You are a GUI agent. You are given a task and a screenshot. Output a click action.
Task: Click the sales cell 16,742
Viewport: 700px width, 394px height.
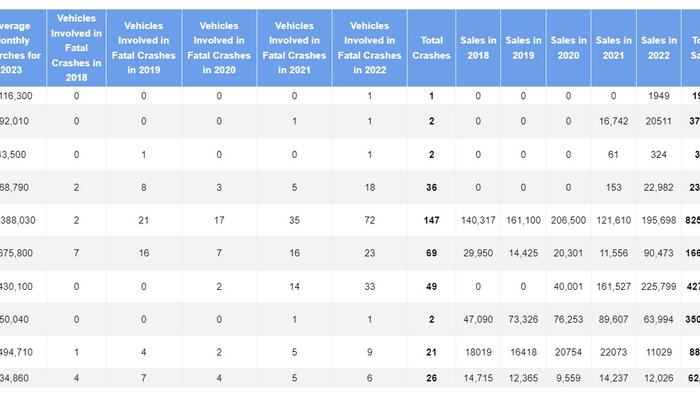click(613, 121)
